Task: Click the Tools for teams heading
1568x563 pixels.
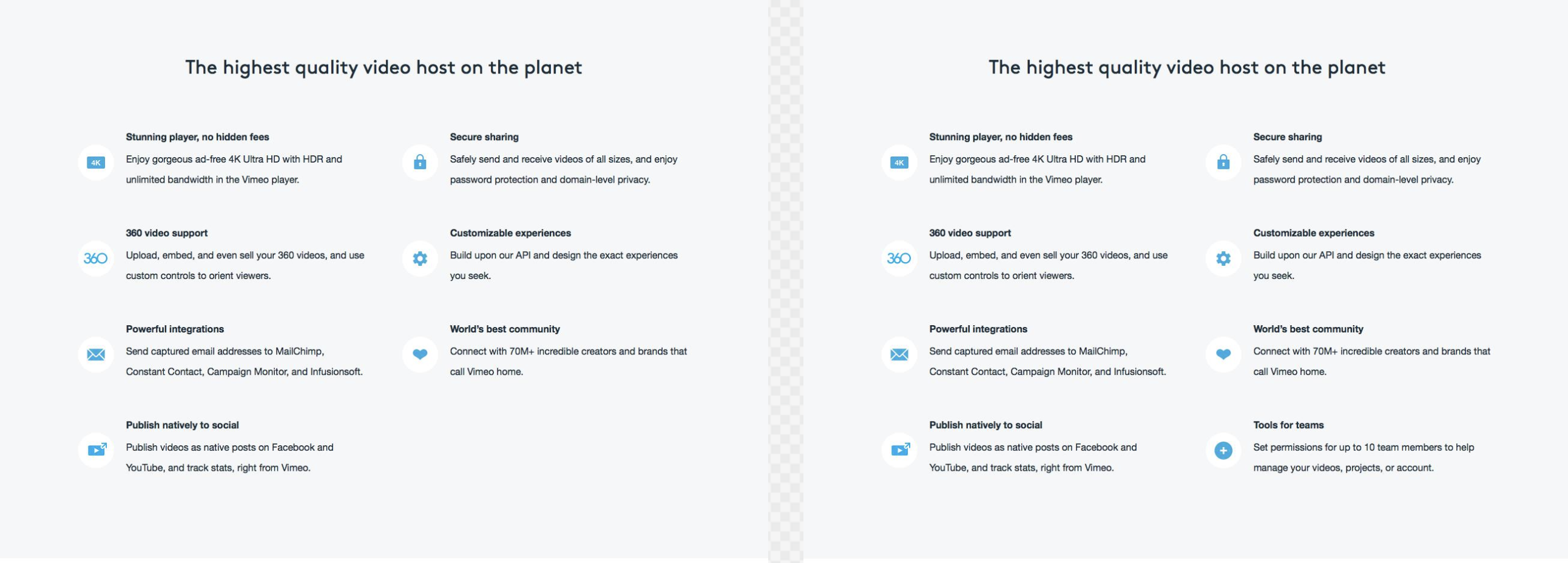Action: [1288, 425]
